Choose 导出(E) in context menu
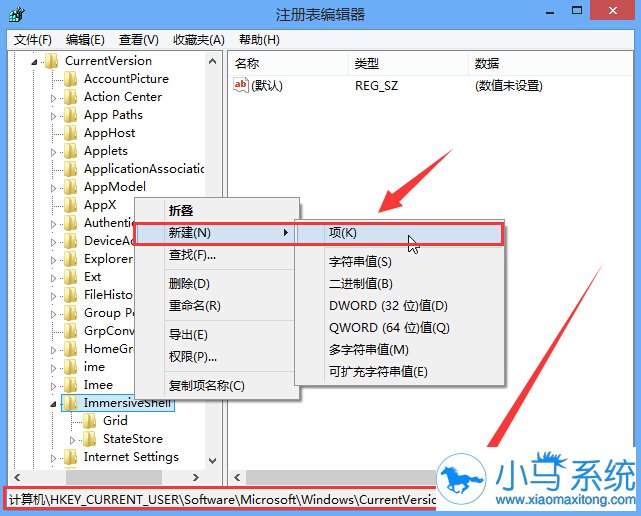Viewport: 641px width, 516px height. (x=217, y=335)
